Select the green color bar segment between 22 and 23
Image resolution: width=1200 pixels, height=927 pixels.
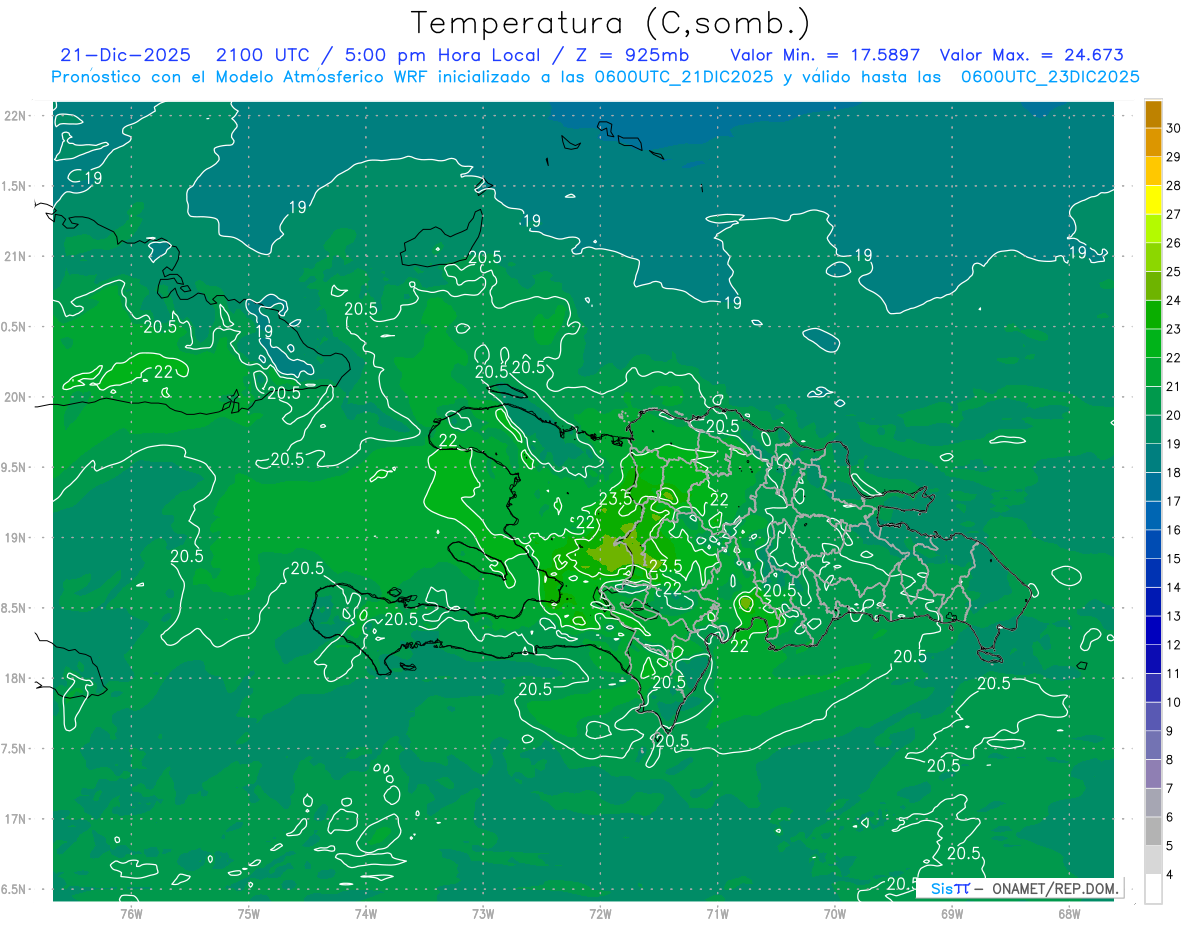click(1153, 343)
